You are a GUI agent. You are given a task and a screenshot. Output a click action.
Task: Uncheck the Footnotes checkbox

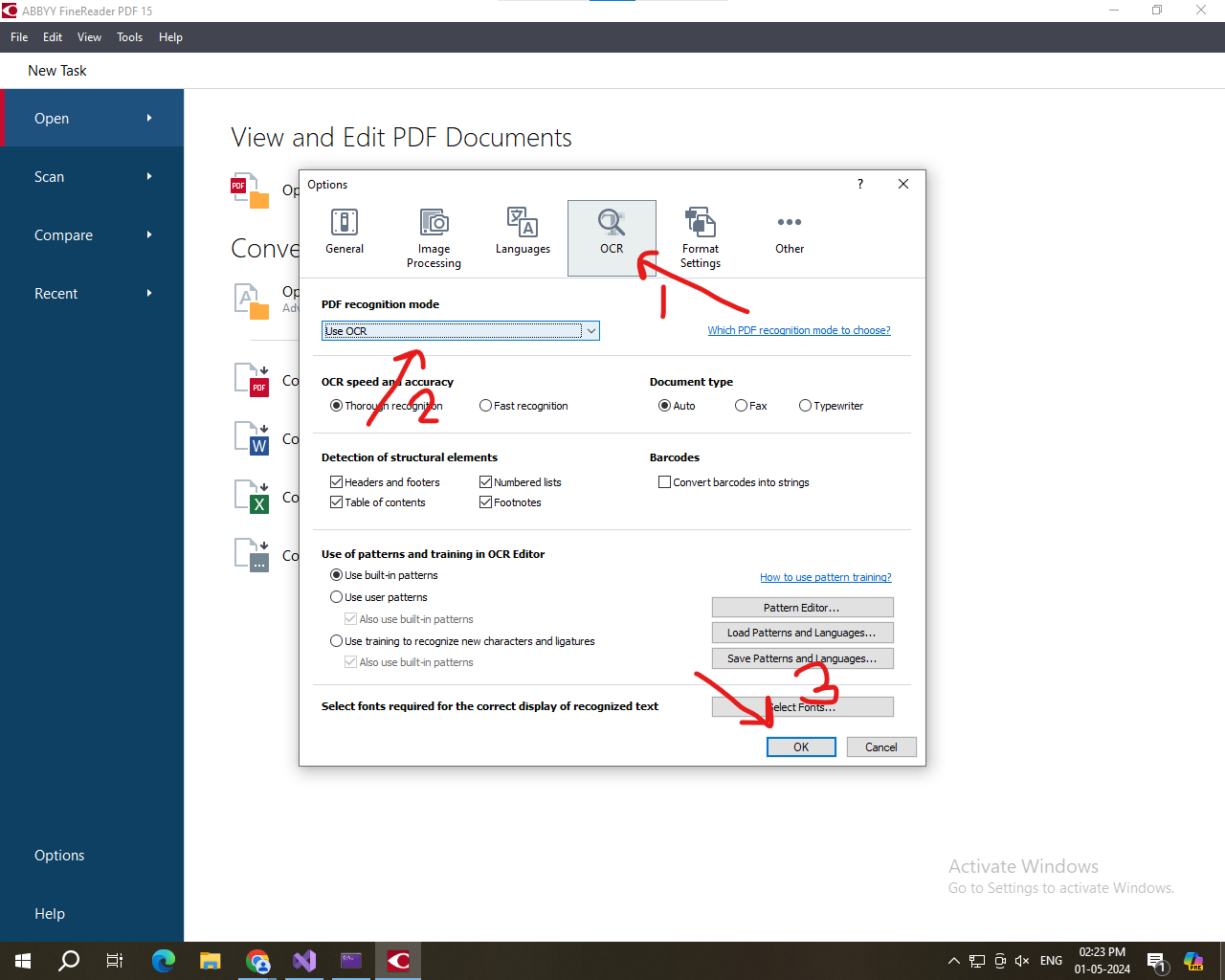pyautogui.click(x=486, y=502)
